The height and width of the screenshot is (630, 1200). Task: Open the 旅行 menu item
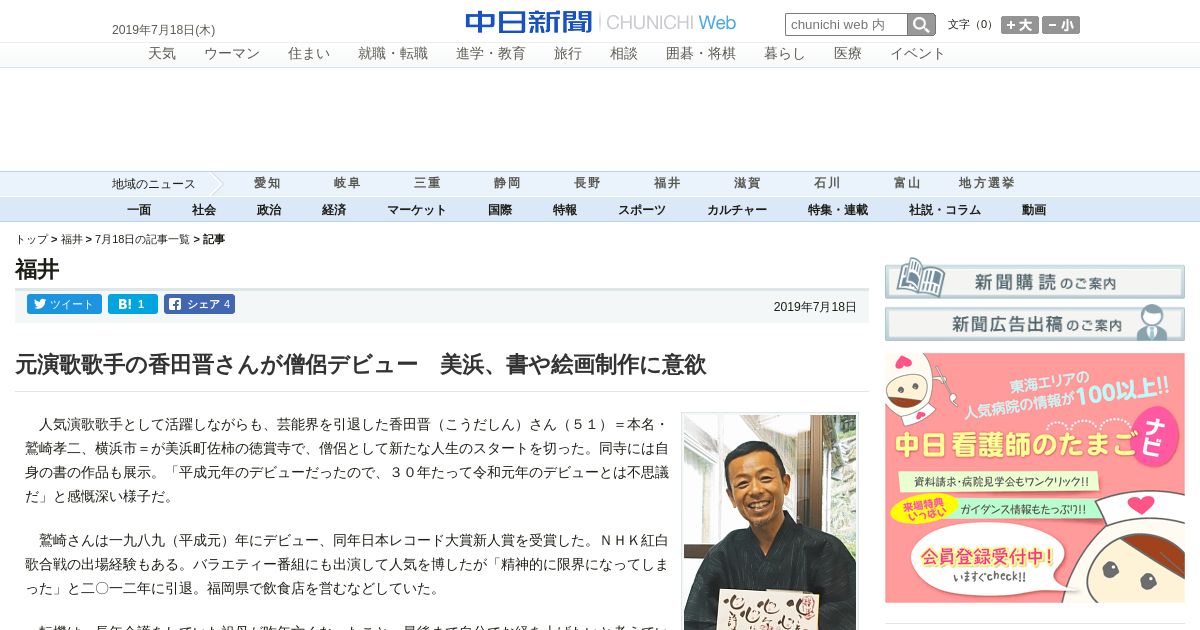click(568, 54)
